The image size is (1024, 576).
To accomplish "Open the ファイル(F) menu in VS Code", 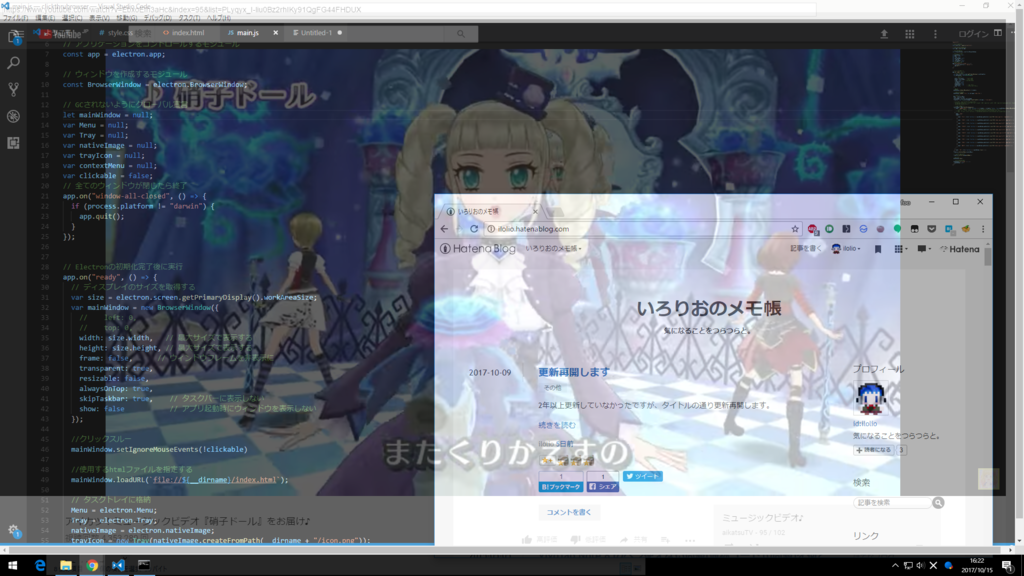I will click(x=16, y=18).
